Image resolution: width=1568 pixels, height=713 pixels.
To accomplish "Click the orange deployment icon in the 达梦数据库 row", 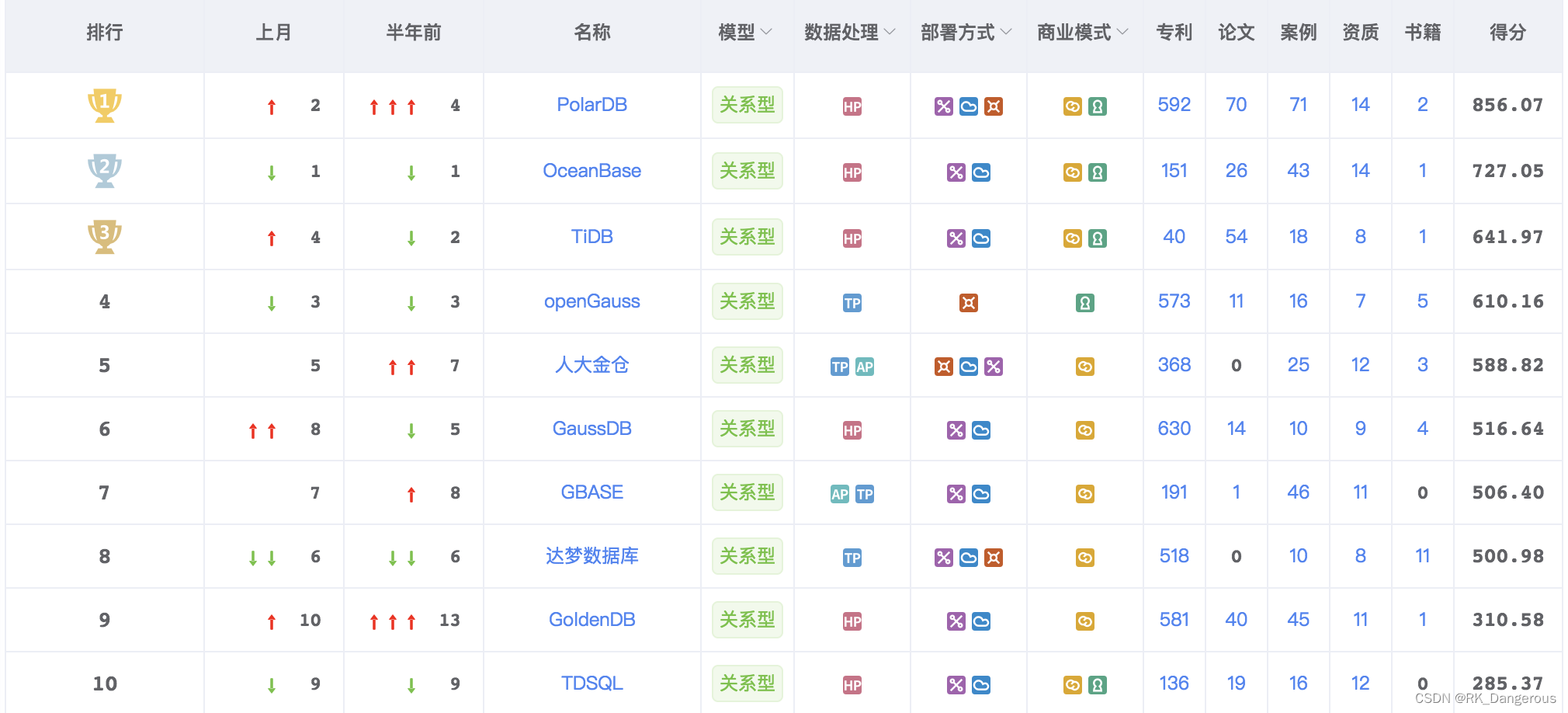I will coord(994,558).
